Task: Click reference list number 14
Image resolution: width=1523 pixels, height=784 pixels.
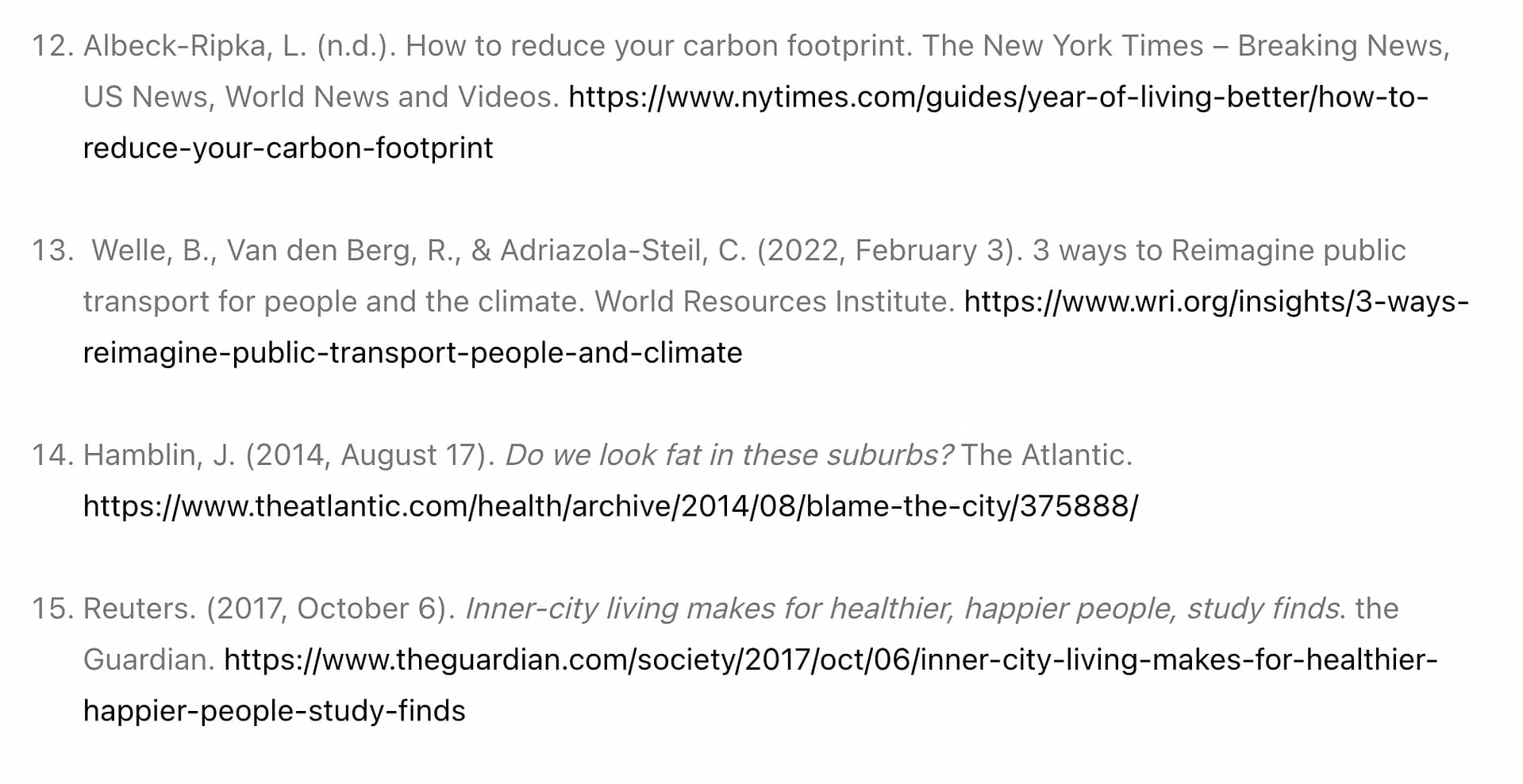Action: (x=52, y=455)
